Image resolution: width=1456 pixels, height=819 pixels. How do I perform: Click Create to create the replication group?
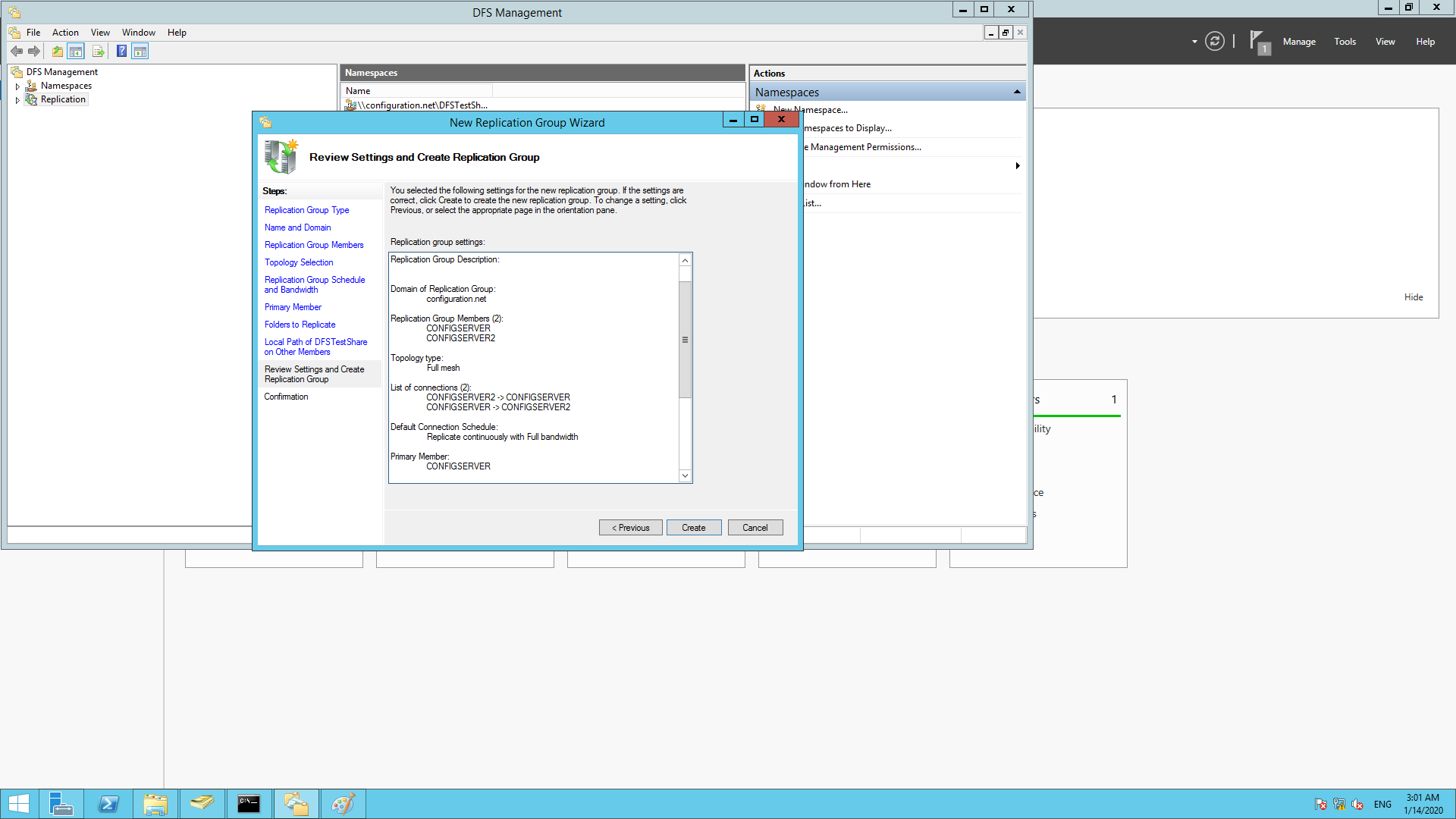693,527
